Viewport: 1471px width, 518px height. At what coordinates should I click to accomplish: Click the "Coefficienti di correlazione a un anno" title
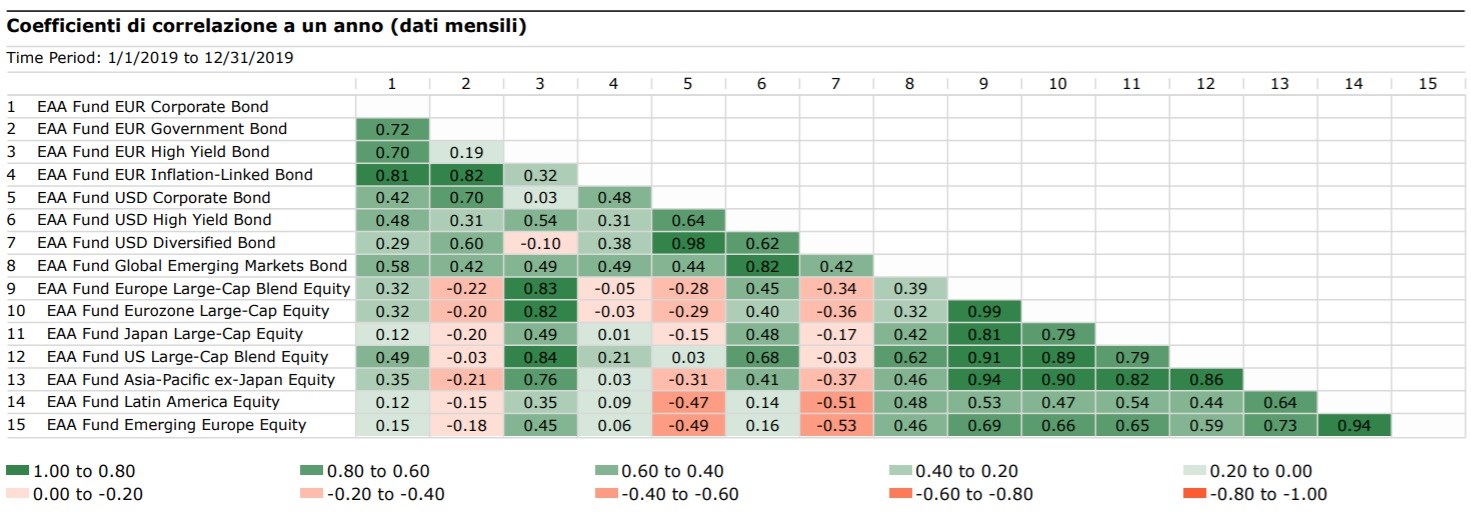(266, 27)
